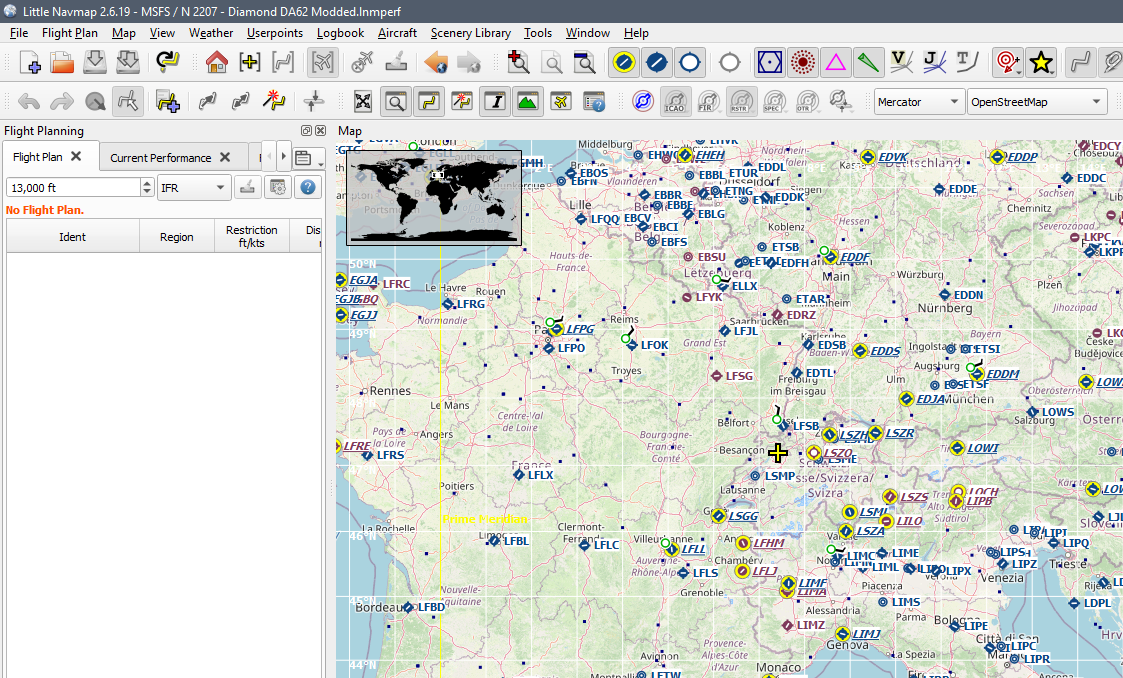Screen dimensions: 1123x678
Task: Open the Mercator projection dropdown
Action: [x=918, y=102]
